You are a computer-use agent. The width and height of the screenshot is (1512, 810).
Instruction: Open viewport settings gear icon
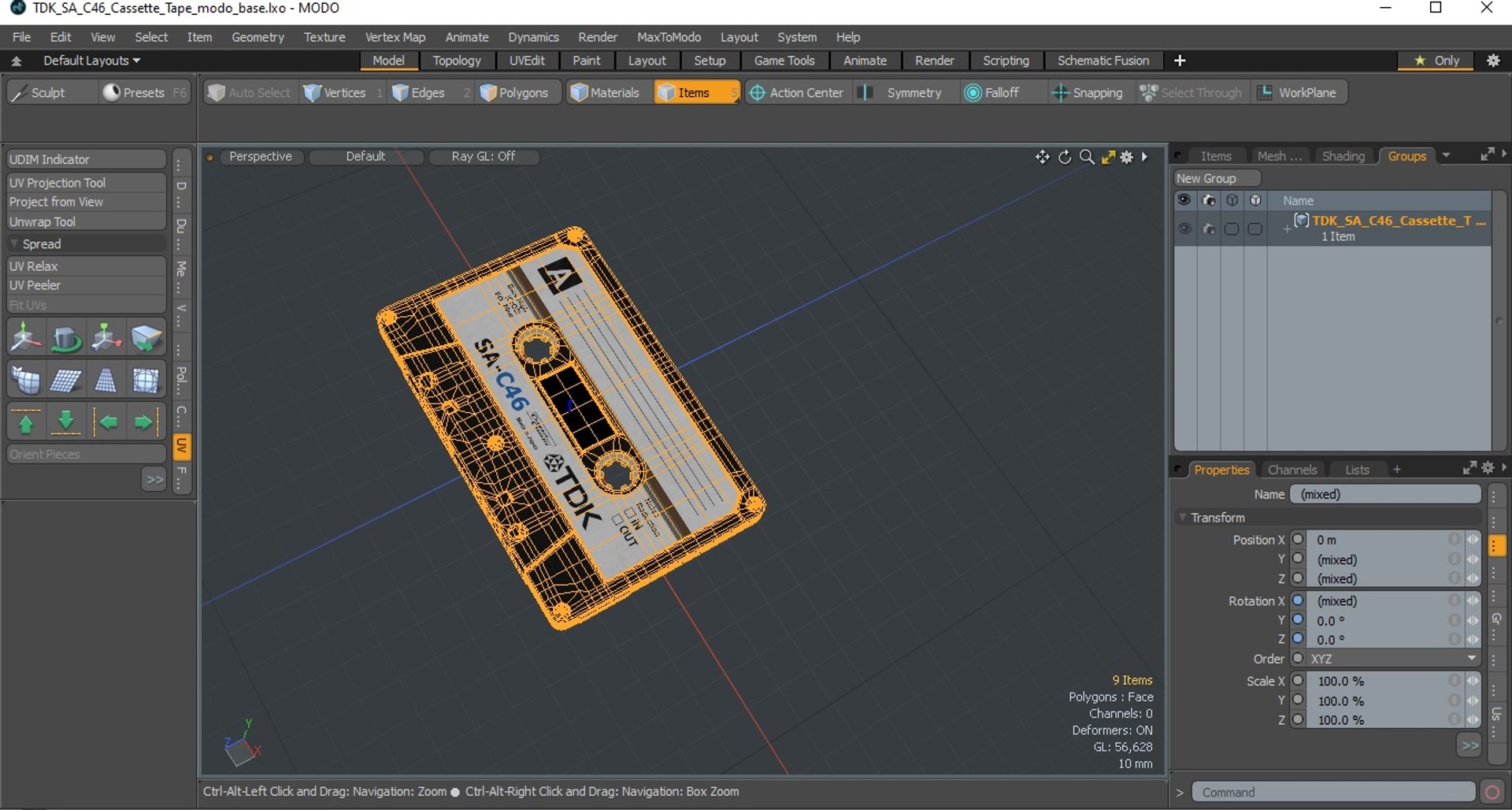click(x=1127, y=157)
